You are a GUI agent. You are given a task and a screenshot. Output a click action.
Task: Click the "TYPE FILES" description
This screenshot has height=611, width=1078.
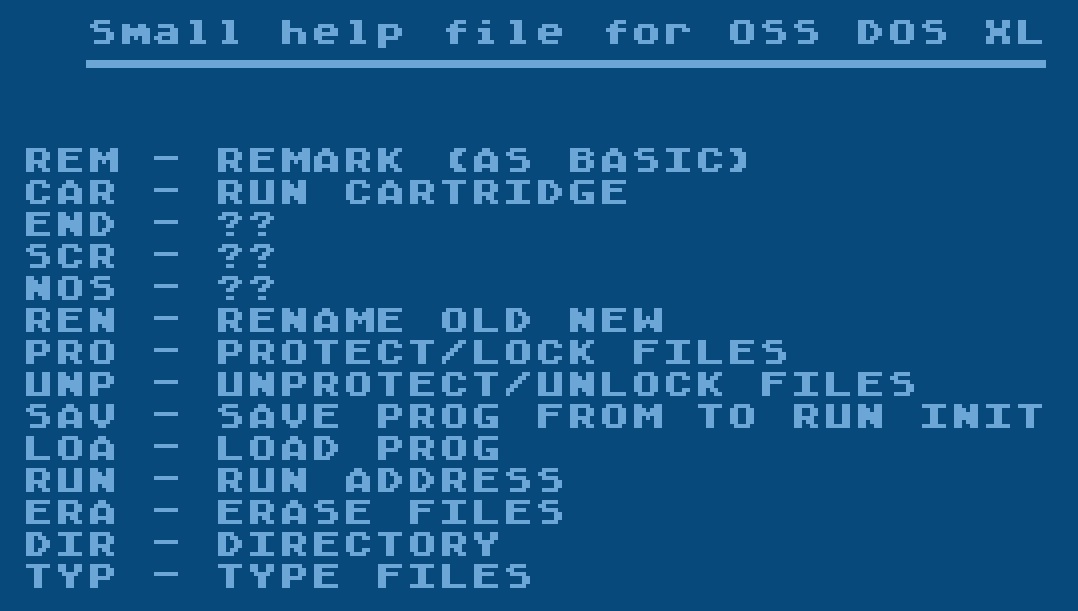(x=374, y=576)
